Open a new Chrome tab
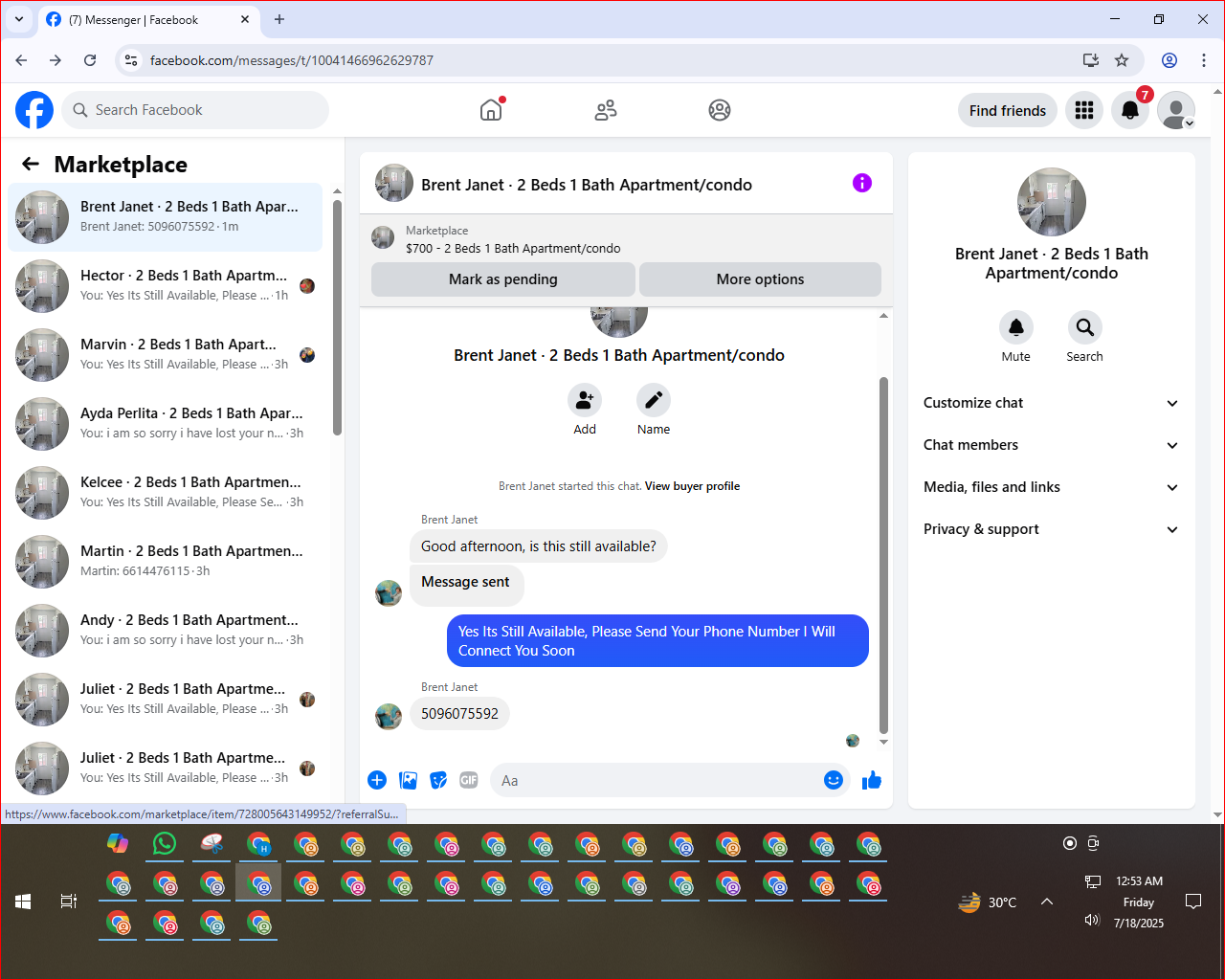The width and height of the screenshot is (1225, 980). pyautogui.click(x=279, y=19)
